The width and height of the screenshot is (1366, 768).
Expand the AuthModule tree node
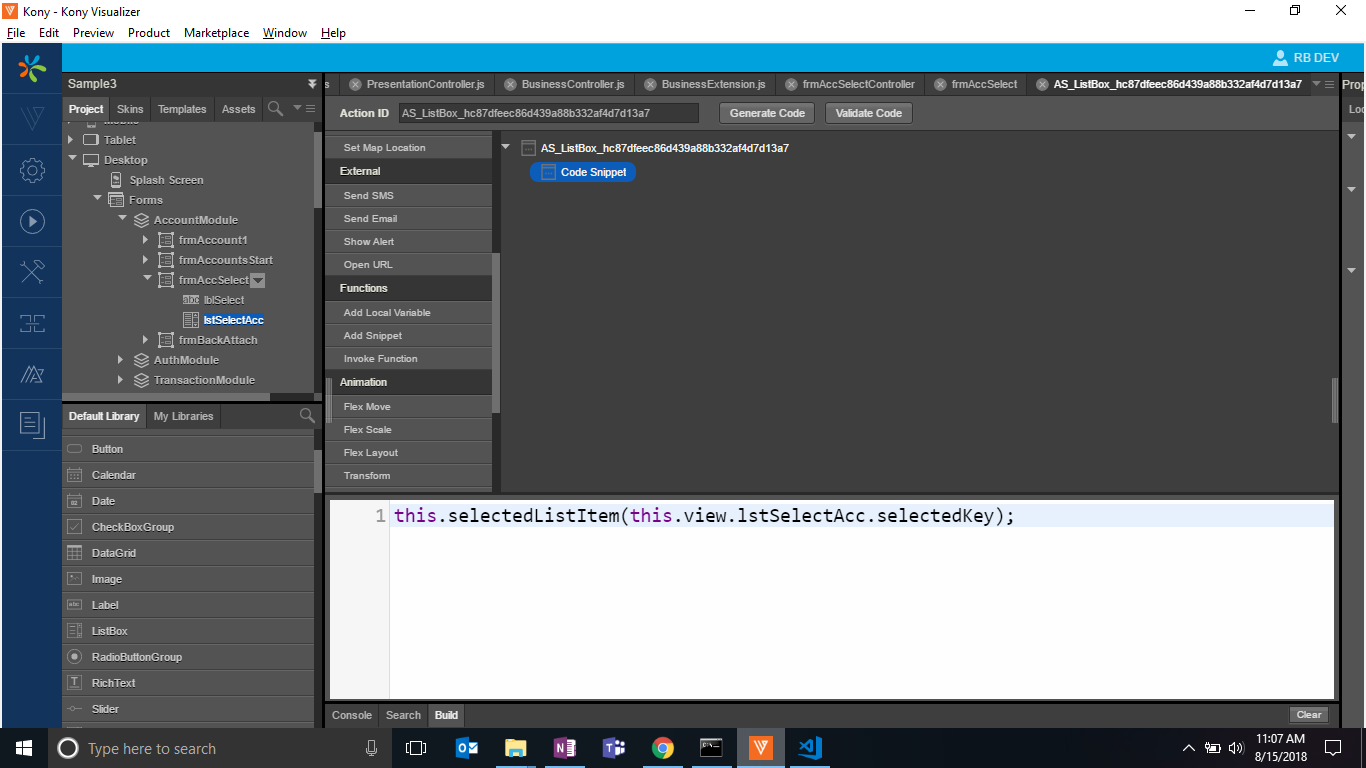[x=121, y=360]
